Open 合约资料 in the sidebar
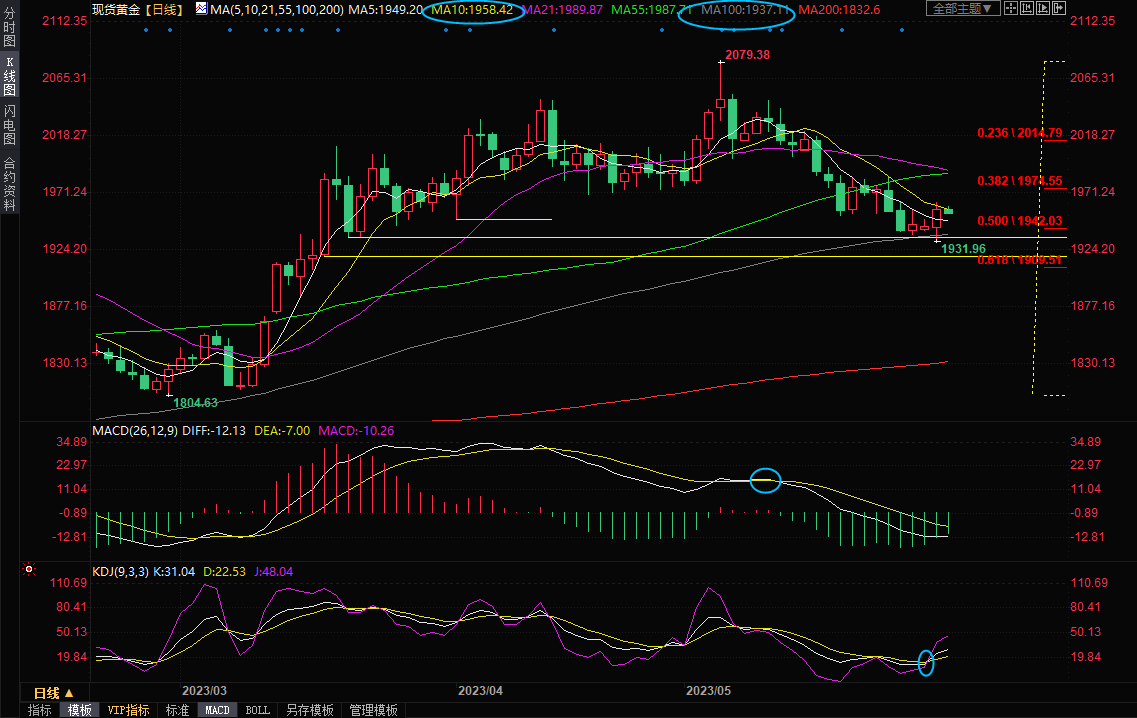The image size is (1137, 718). [10, 183]
